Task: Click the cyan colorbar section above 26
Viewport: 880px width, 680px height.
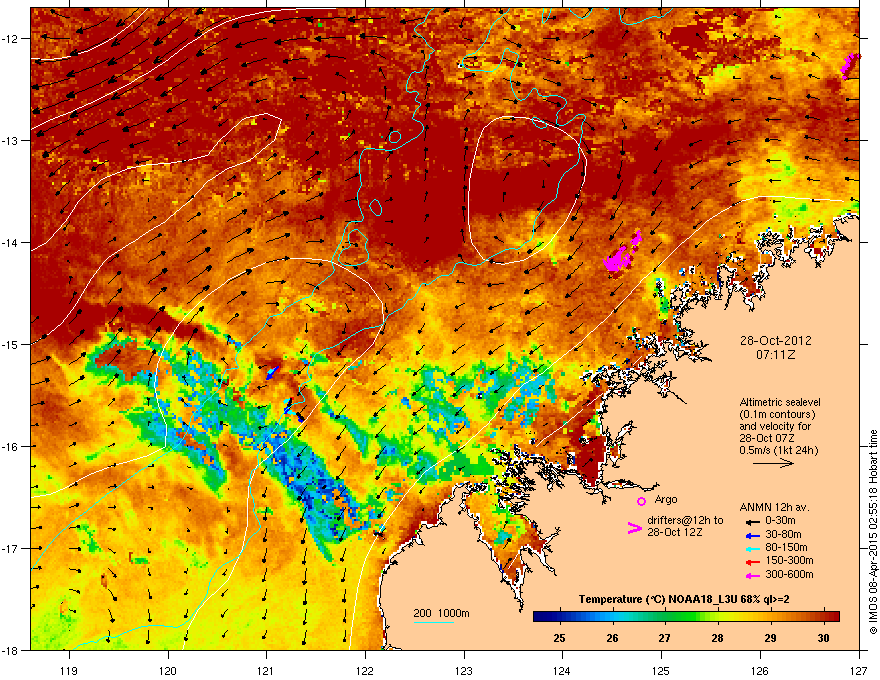Action: point(613,616)
